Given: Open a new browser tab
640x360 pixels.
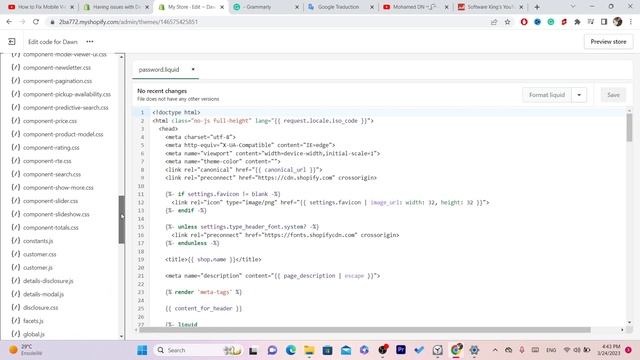Looking at the screenshot, I should point(537,7).
